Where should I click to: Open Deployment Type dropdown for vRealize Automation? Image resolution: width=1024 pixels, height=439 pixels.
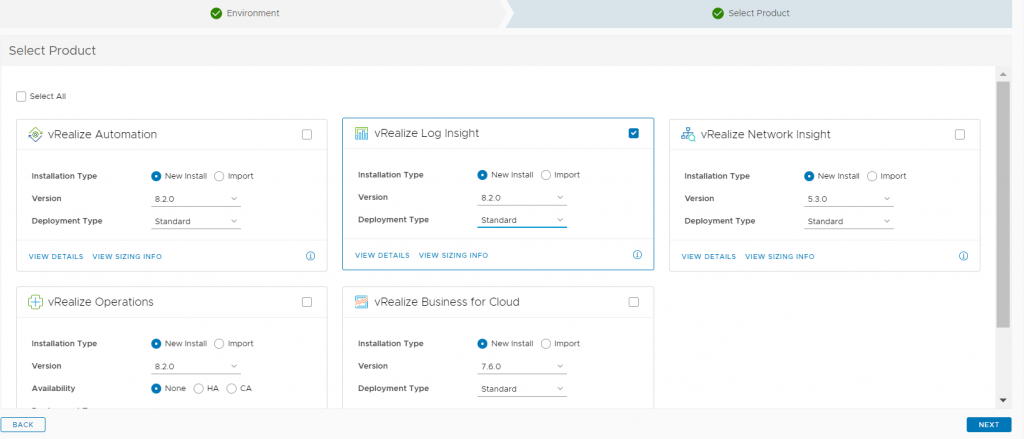[x=196, y=221]
